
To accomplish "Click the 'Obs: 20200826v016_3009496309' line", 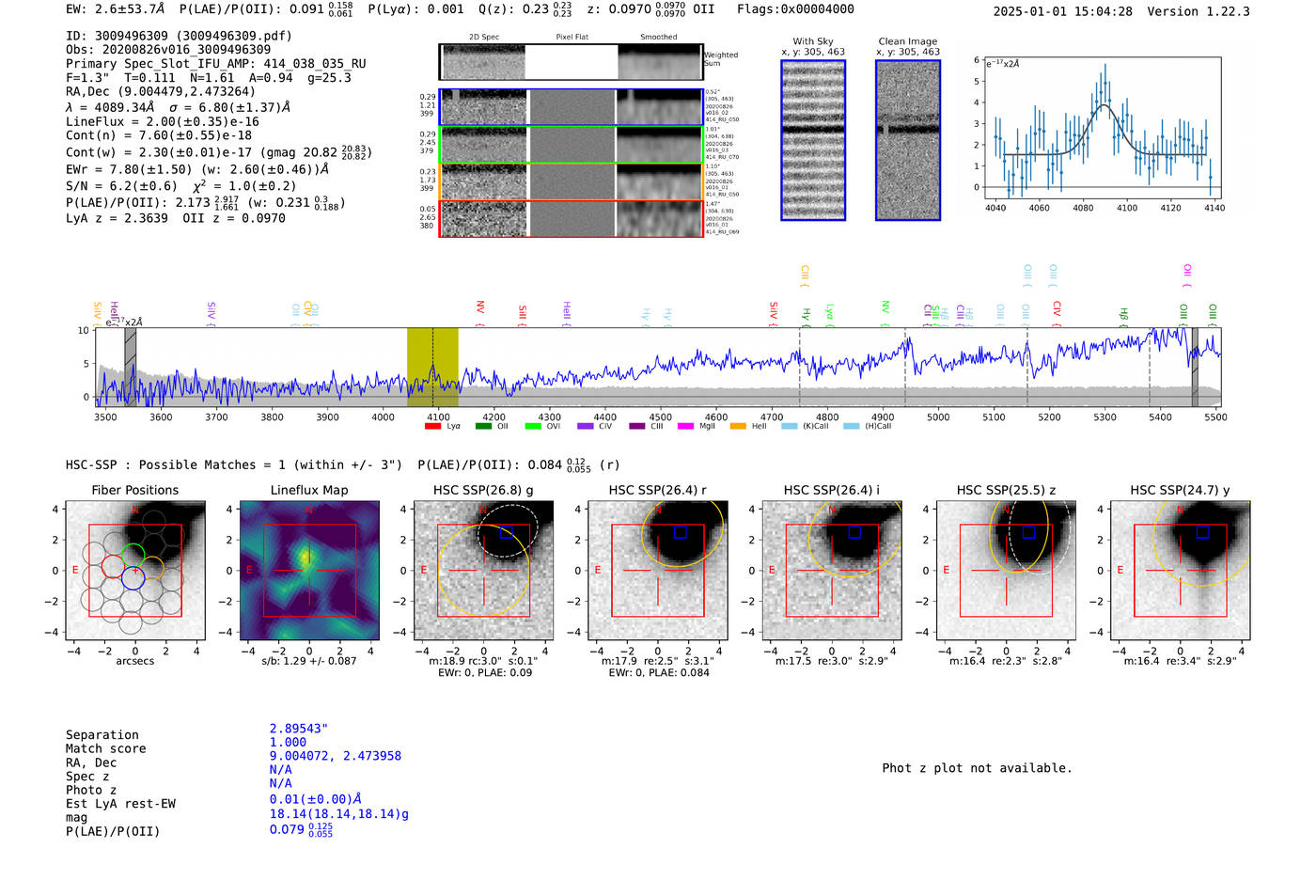I will point(168,50).
